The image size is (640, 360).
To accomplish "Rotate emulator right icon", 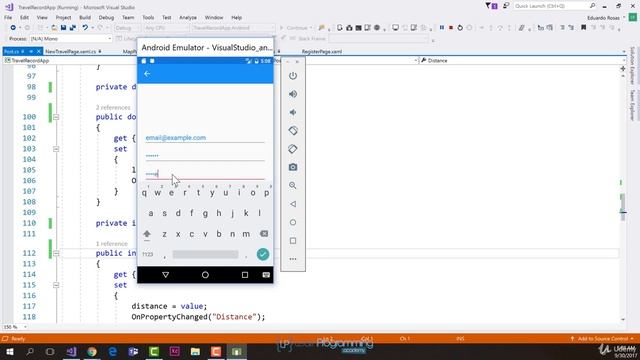I will pos(293,149).
